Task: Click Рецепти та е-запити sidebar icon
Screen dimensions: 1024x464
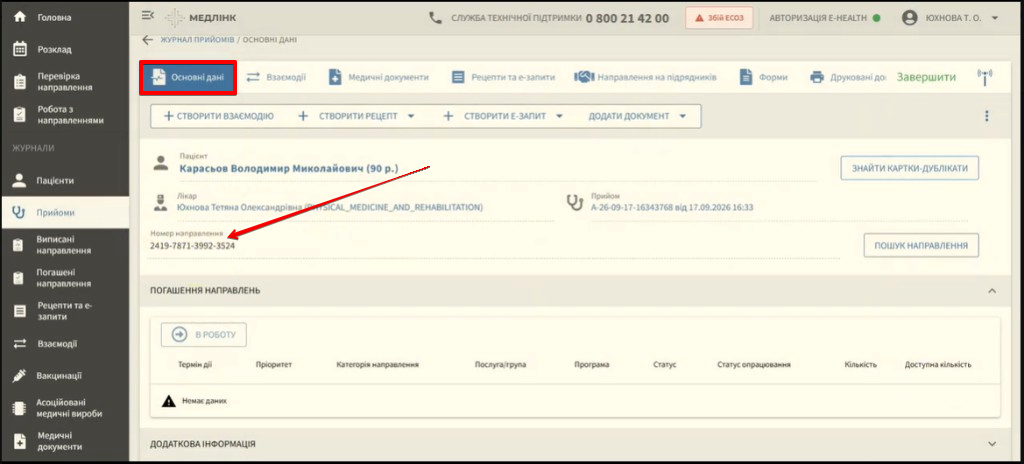Action: [x=20, y=311]
